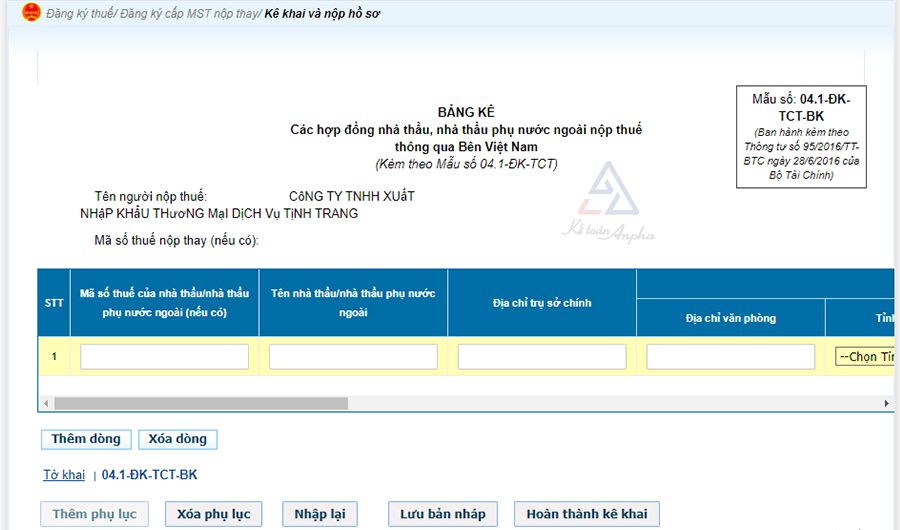This screenshot has height=530, width=900.
Task: Click "Xóa phụ lục" to remove appendix
Action: tap(213, 514)
